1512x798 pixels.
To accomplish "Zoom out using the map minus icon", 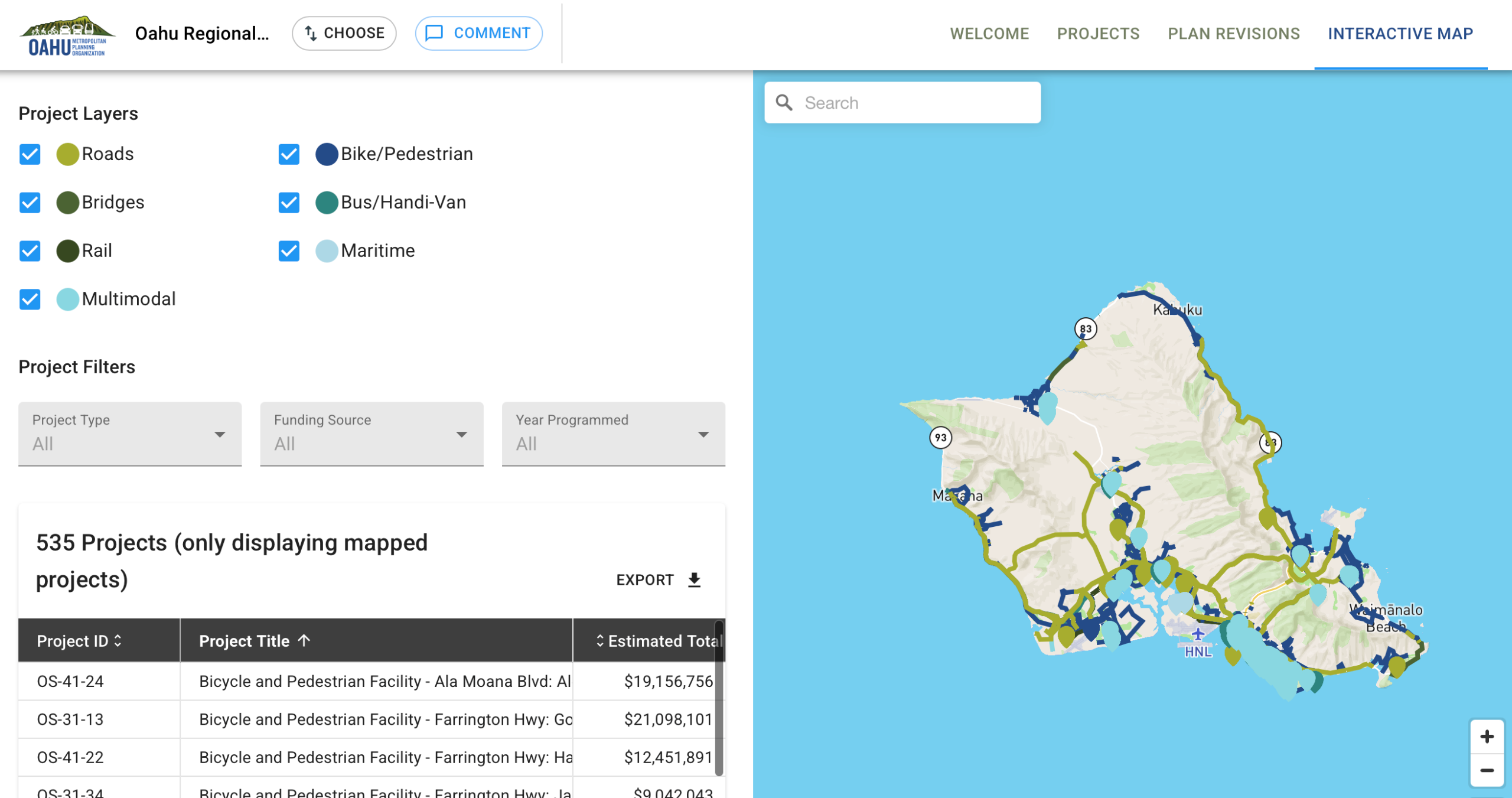I will click(1487, 770).
